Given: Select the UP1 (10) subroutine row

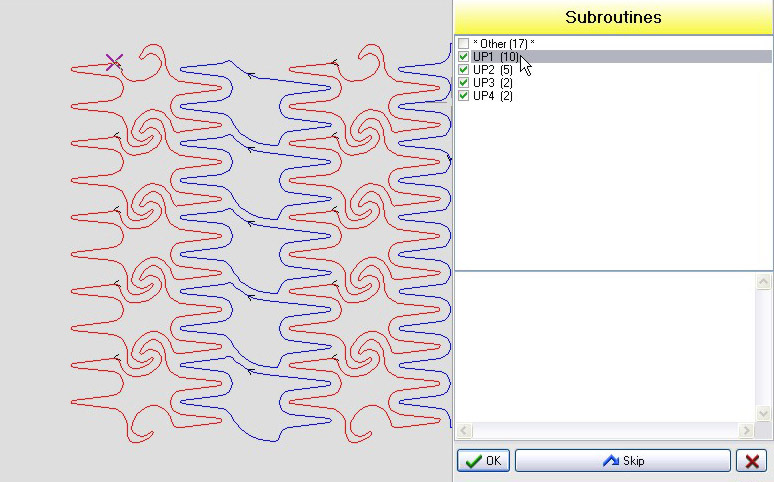Looking at the screenshot, I should (x=621, y=57).
